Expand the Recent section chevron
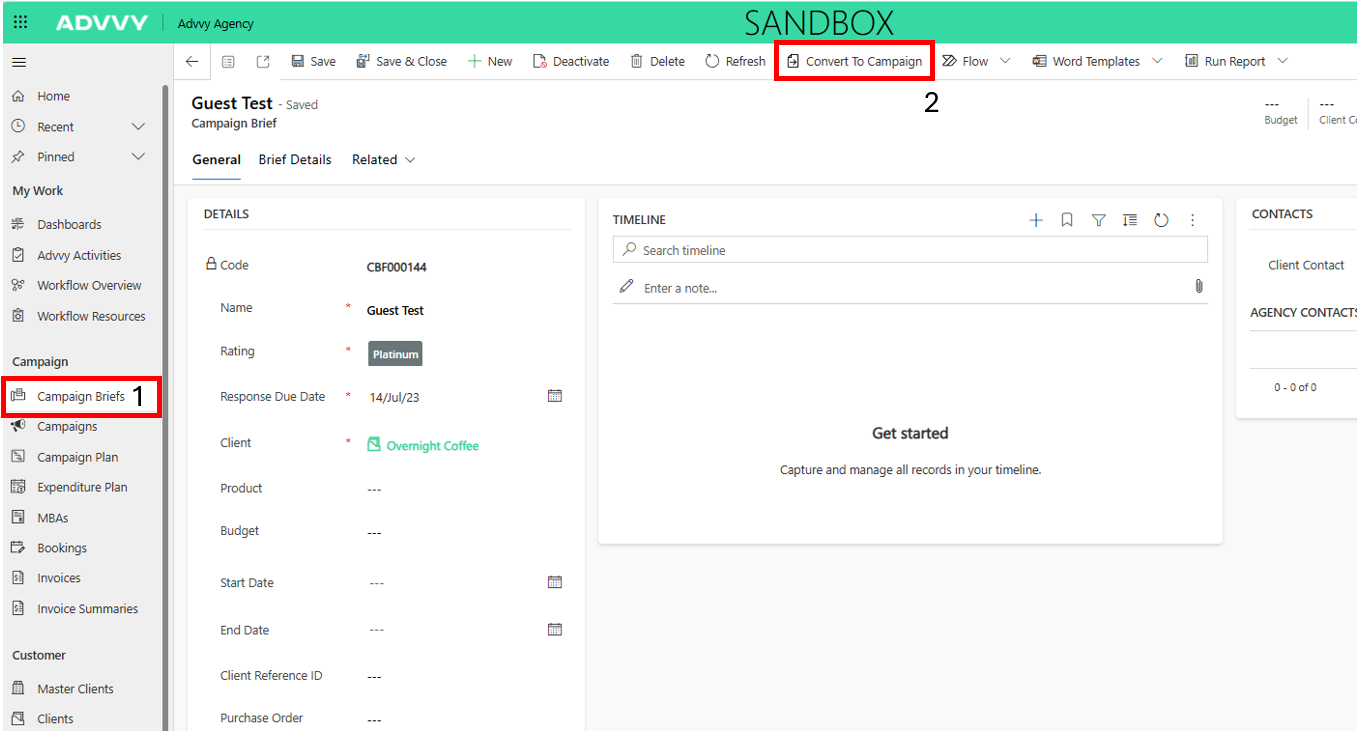Screen dimensions: 1360x736 coord(139,126)
